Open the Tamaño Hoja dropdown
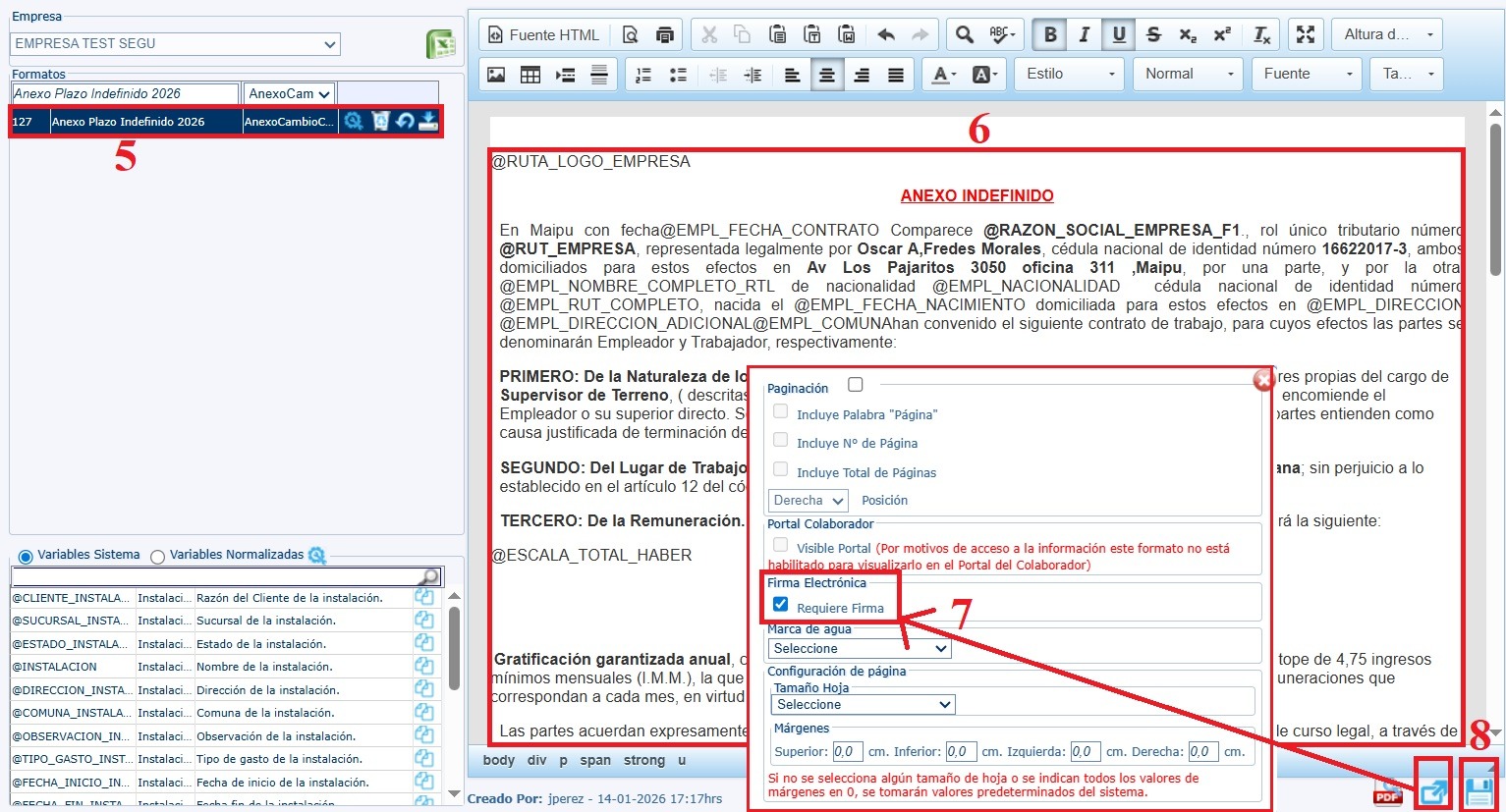 pyautogui.click(x=863, y=705)
